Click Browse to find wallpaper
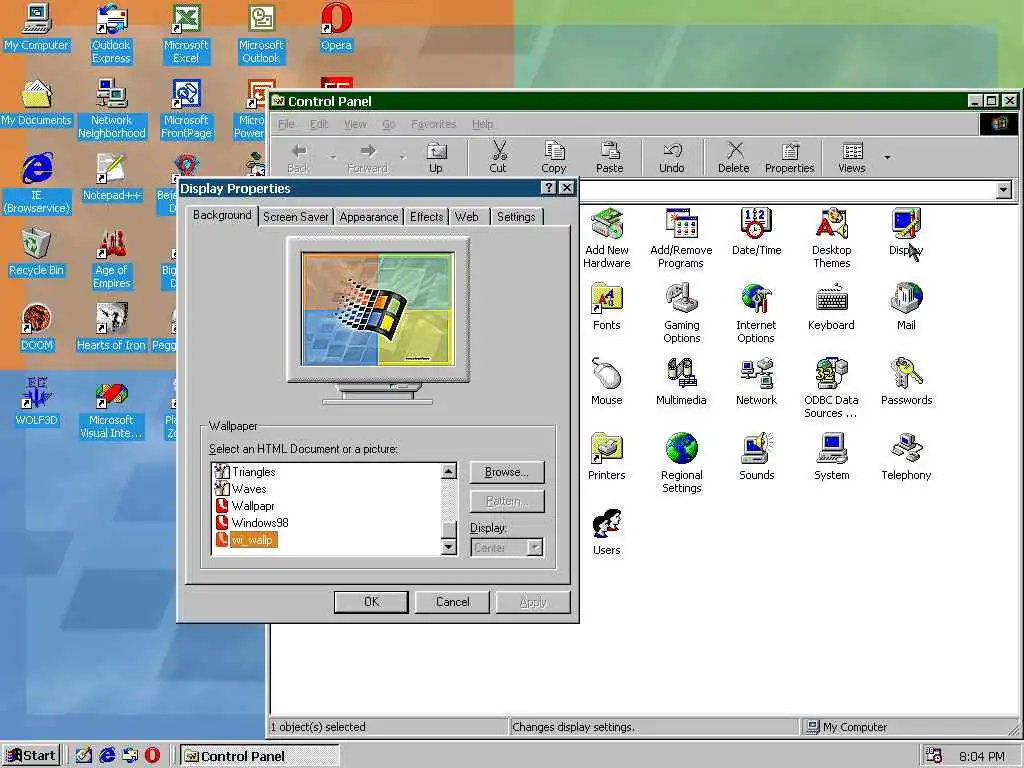 (x=507, y=472)
